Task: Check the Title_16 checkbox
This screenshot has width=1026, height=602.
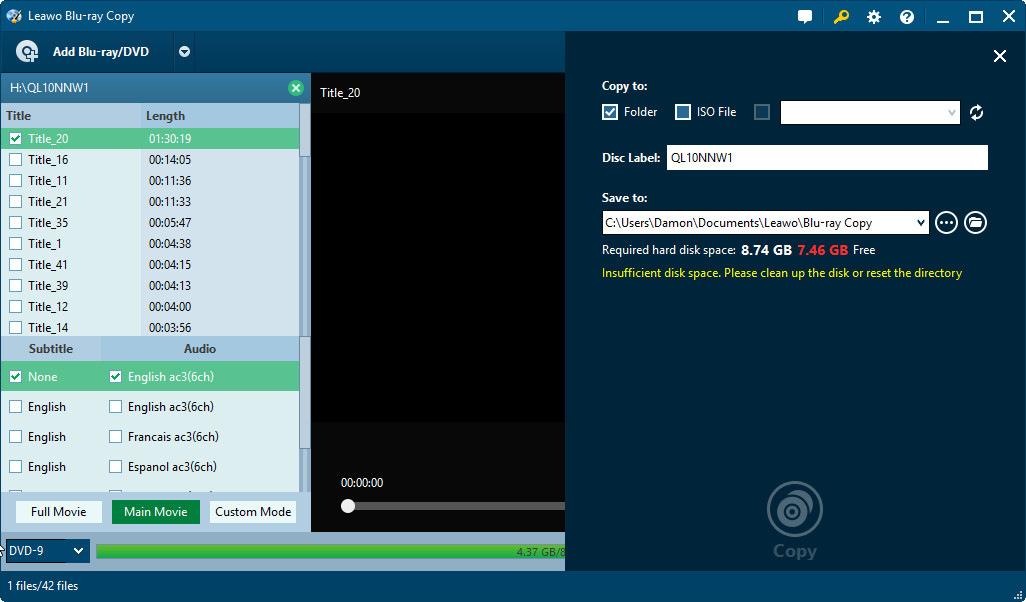Action: point(15,160)
